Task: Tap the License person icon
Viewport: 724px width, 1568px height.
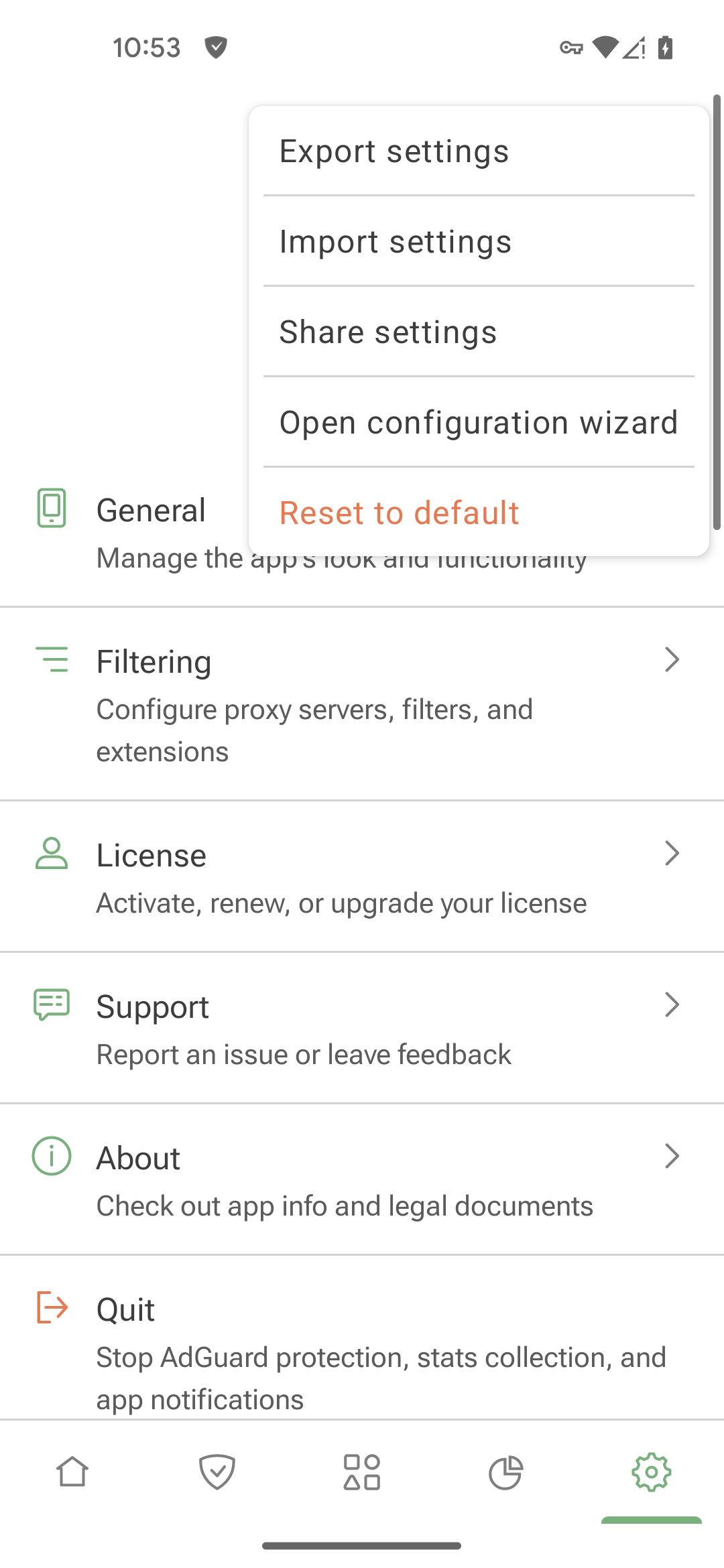Action: 52,853
